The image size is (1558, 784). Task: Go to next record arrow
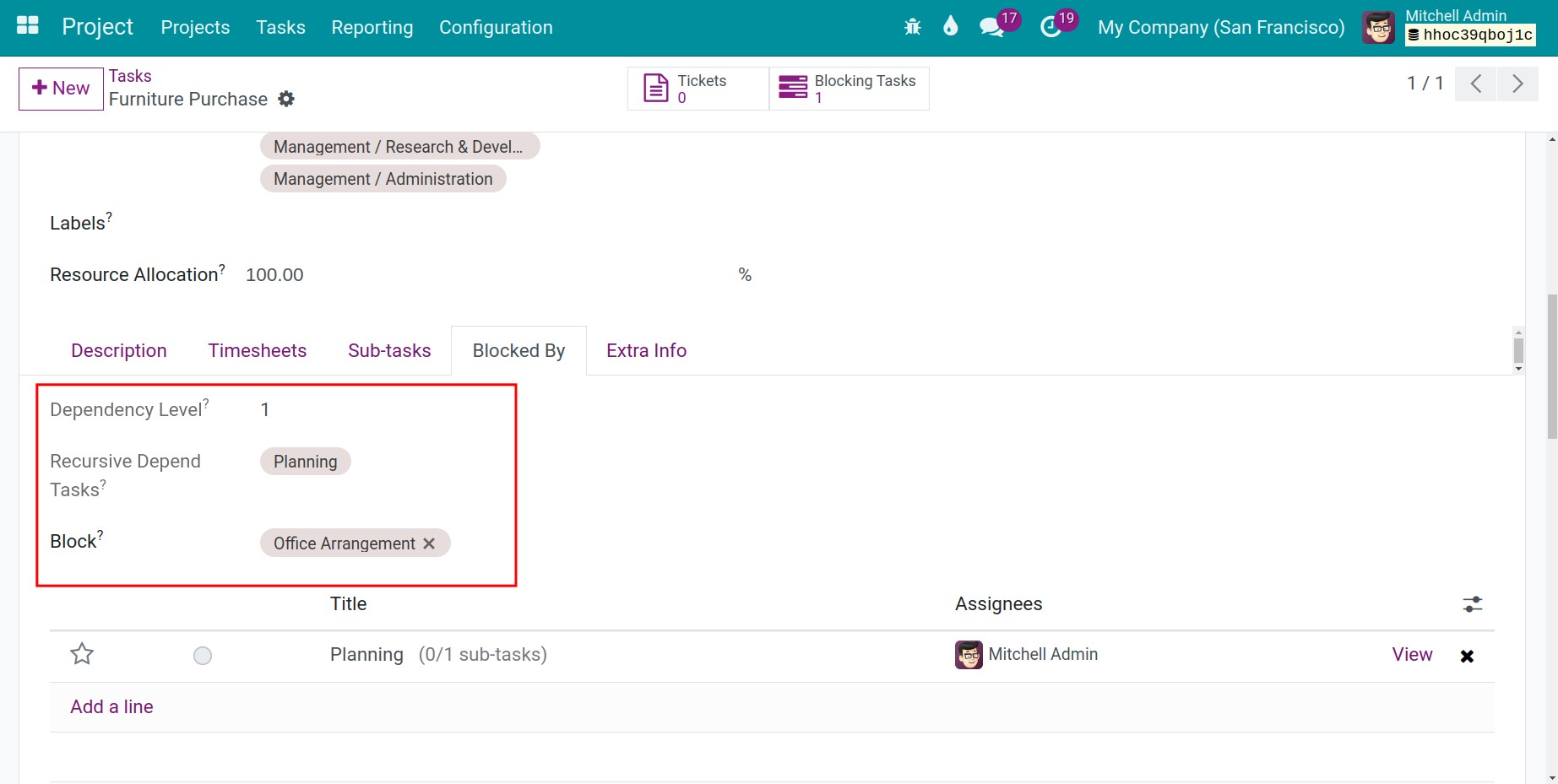click(1517, 84)
